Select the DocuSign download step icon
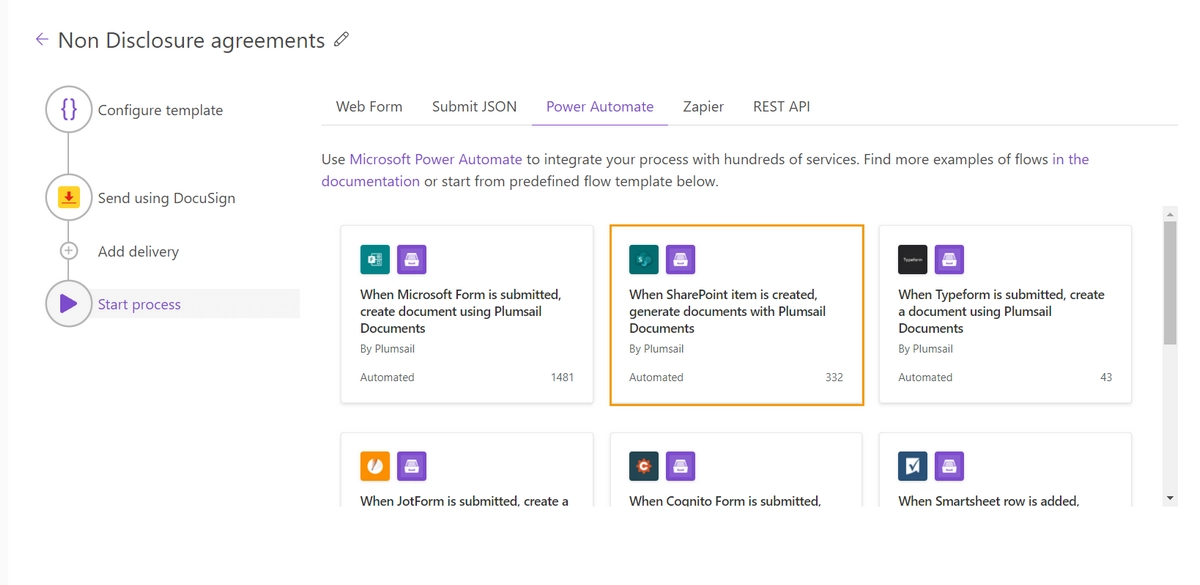This screenshot has height=585, width=1200. click(68, 198)
